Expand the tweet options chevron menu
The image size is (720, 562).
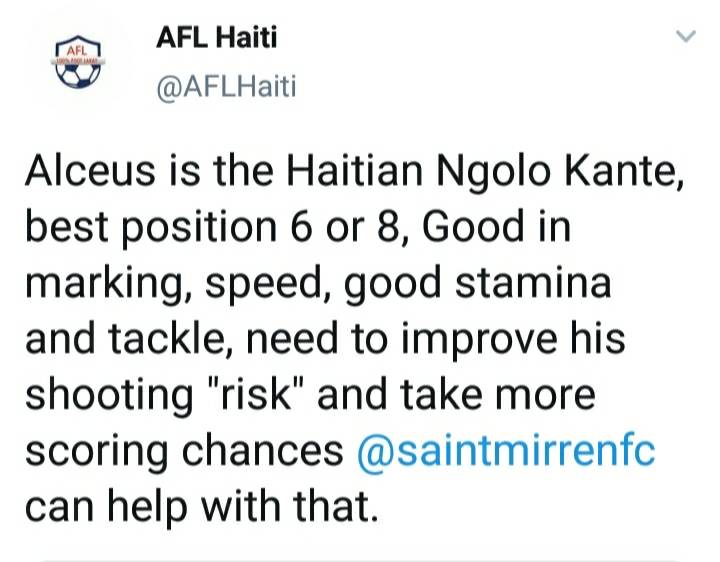click(686, 36)
